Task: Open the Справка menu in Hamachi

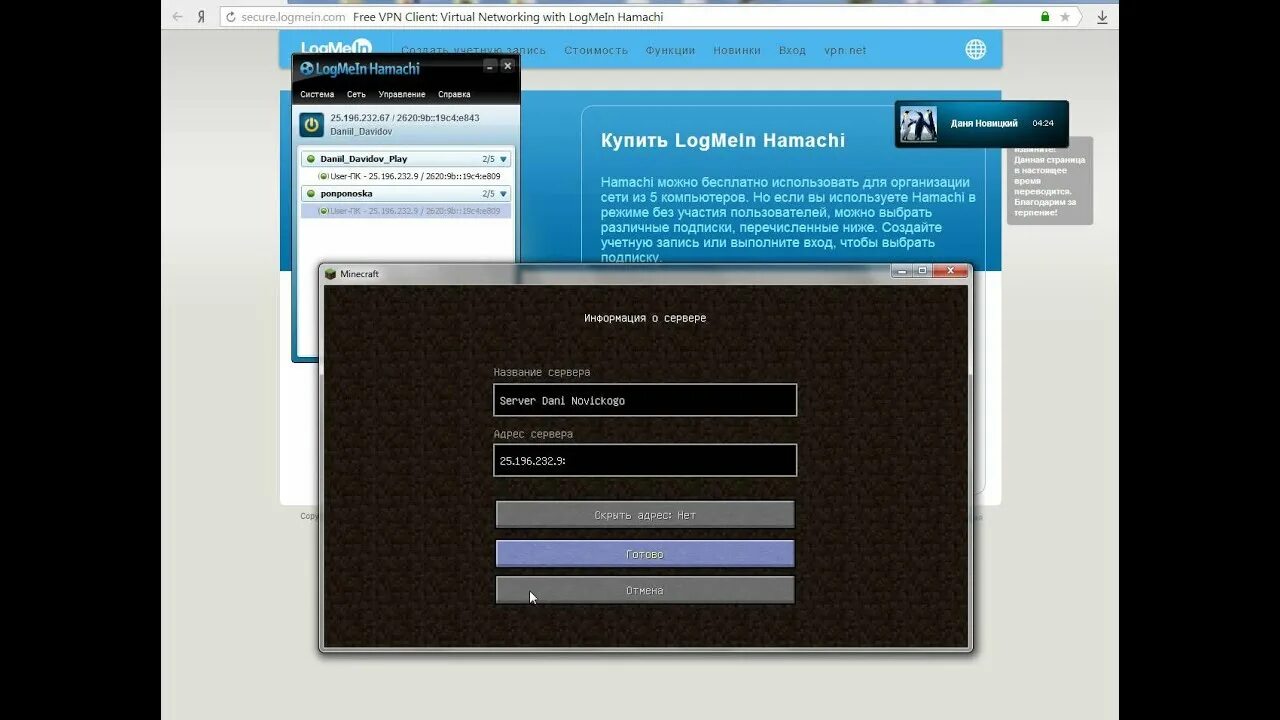Action: (454, 94)
